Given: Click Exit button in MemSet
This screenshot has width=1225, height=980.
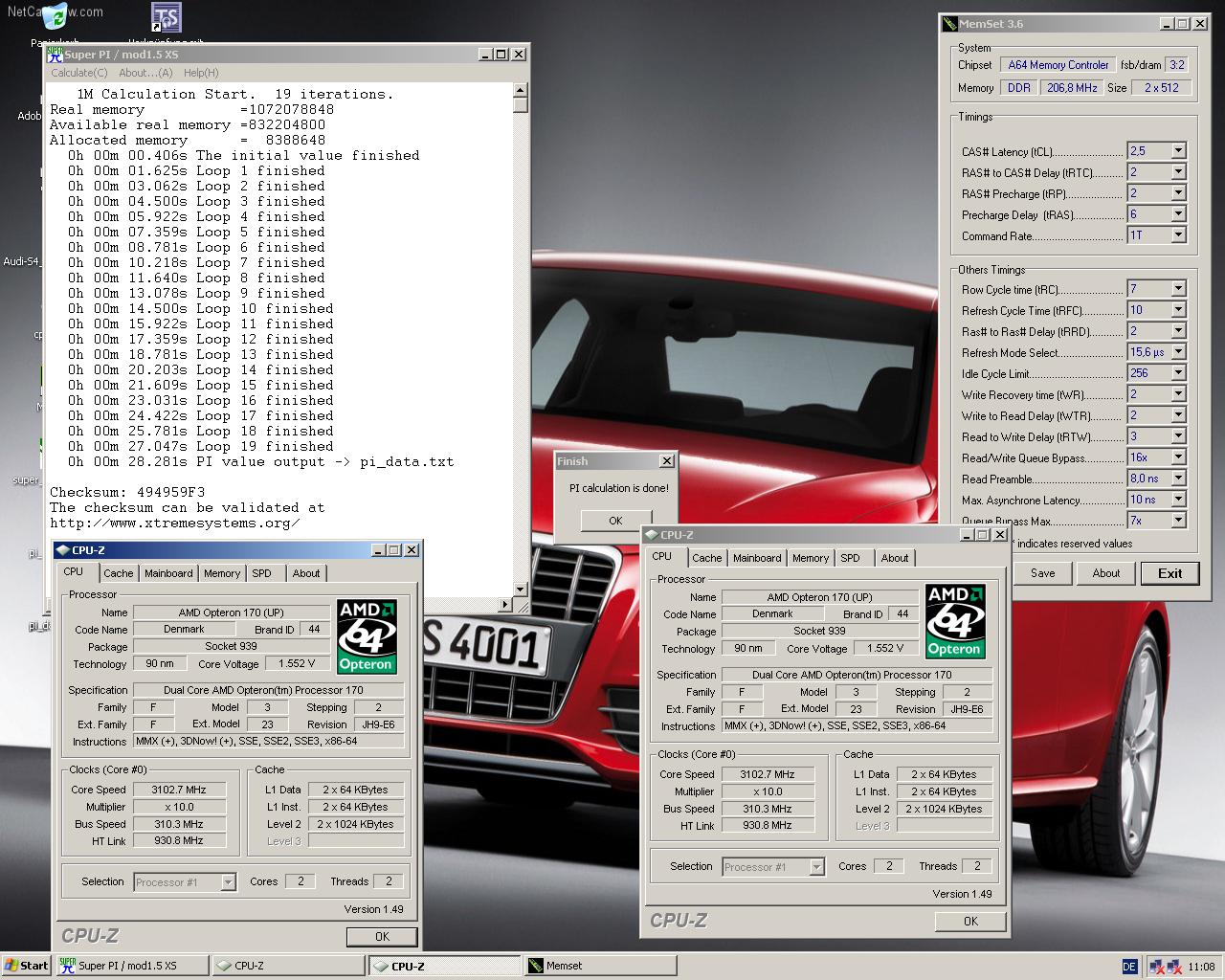Looking at the screenshot, I should 1169,573.
